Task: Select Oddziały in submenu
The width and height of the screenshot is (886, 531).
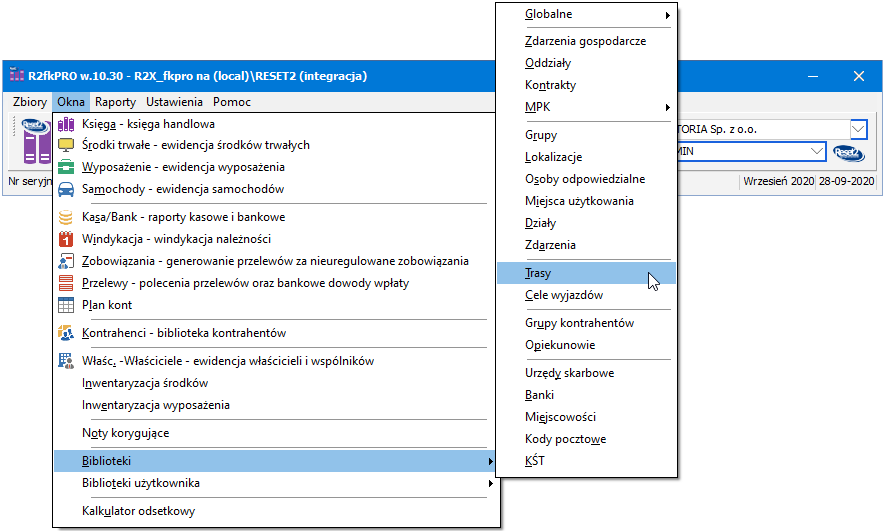Action: pos(586,63)
